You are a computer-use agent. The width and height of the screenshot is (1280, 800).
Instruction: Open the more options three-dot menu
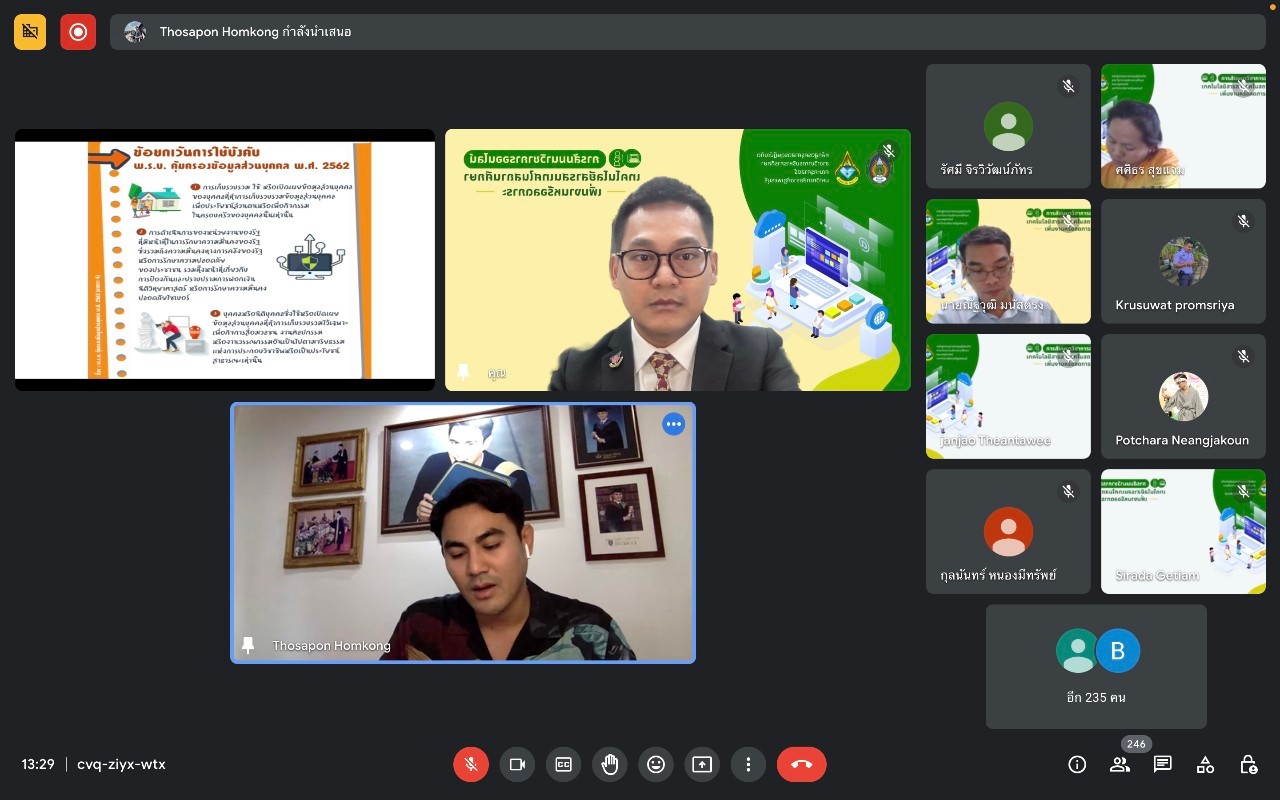coord(748,764)
